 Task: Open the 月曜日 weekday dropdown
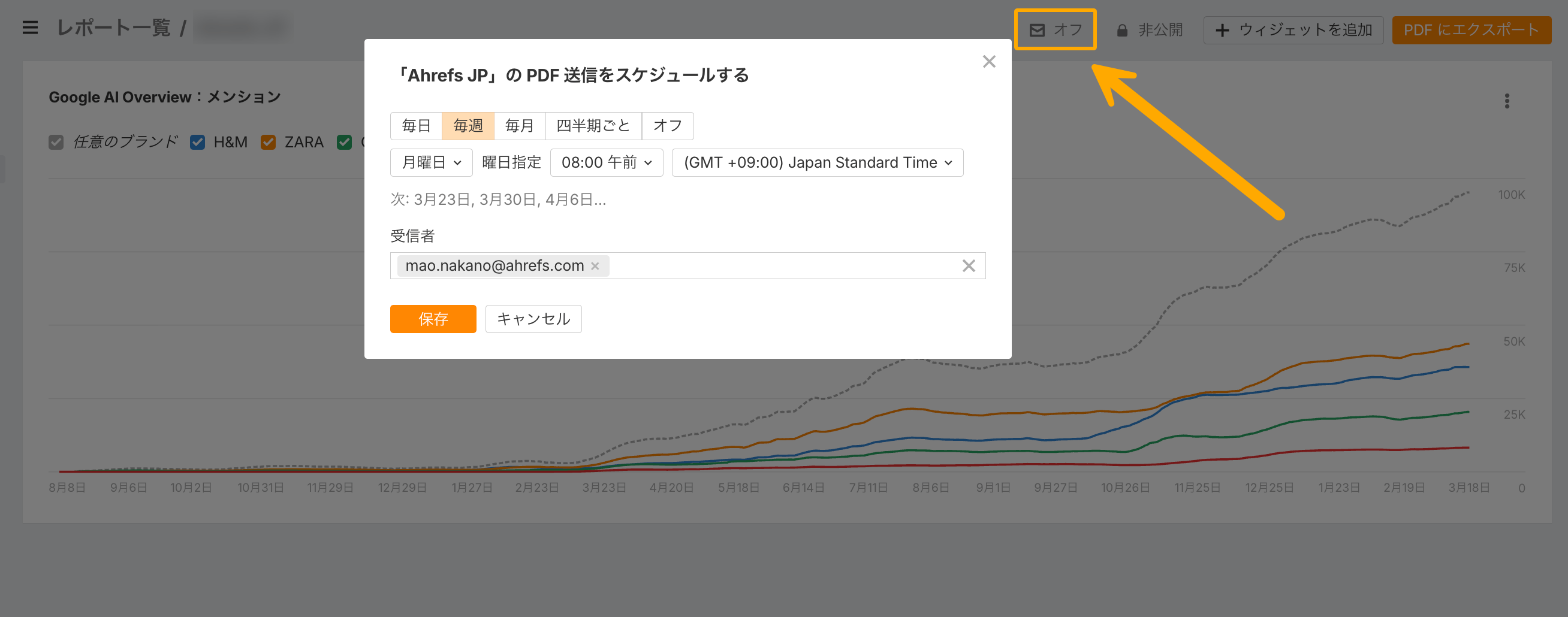431,162
